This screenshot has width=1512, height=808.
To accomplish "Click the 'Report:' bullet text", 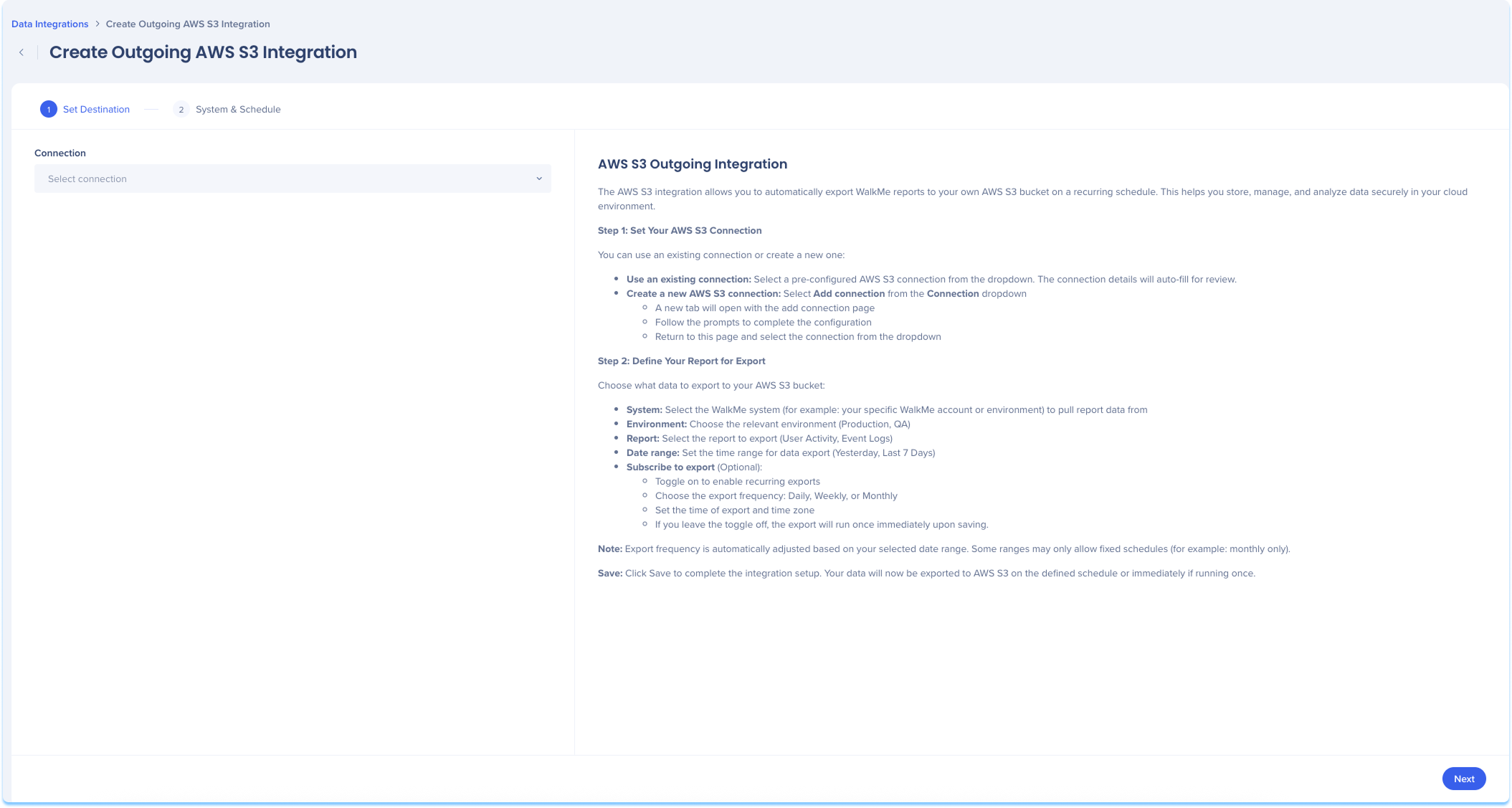I will click(x=759, y=439).
